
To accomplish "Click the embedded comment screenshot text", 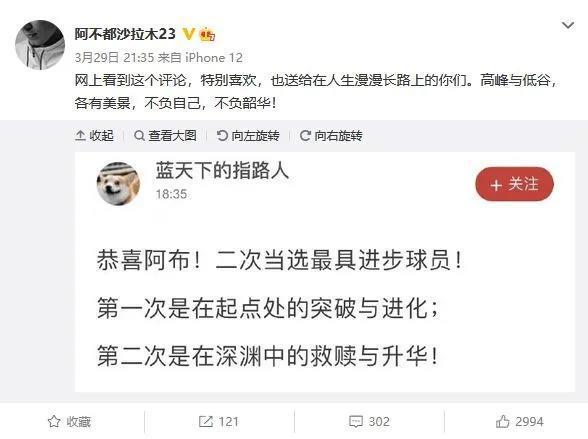I will [x=279, y=307].
